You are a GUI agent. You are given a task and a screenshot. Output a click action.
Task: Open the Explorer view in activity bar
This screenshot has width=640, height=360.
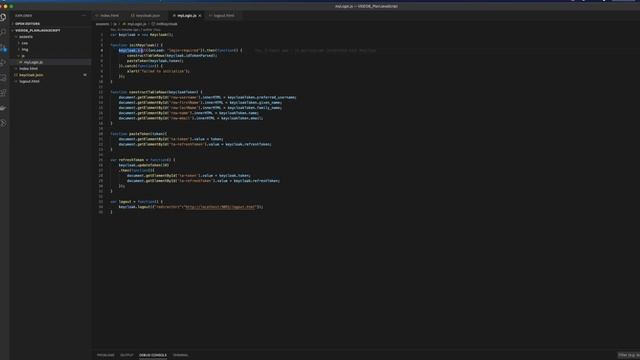[x=4, y=17]
